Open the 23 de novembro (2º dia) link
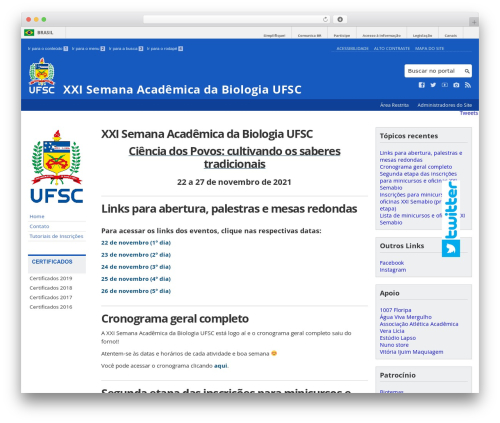 click(x=136, y=255)
